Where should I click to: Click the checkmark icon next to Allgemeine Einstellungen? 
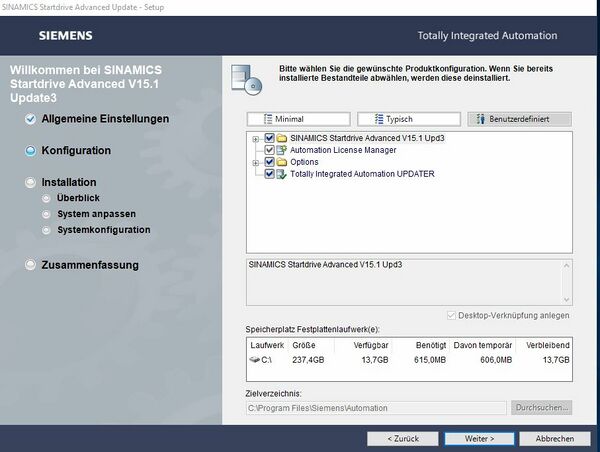pos(30,119)
